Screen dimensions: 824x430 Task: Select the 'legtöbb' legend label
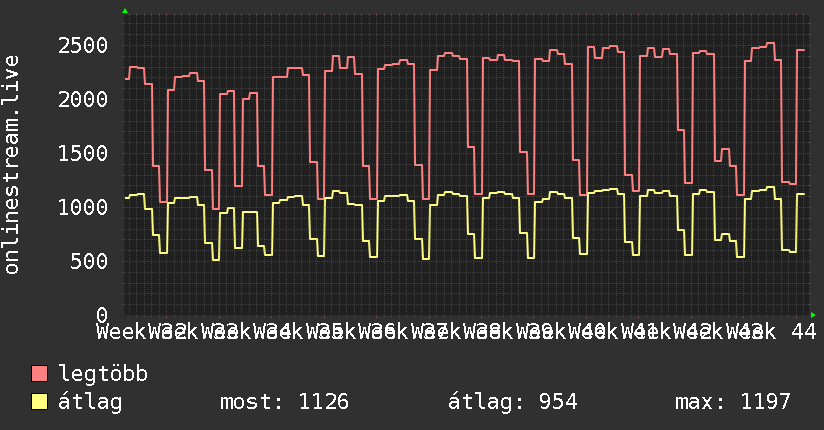(103, 374)
